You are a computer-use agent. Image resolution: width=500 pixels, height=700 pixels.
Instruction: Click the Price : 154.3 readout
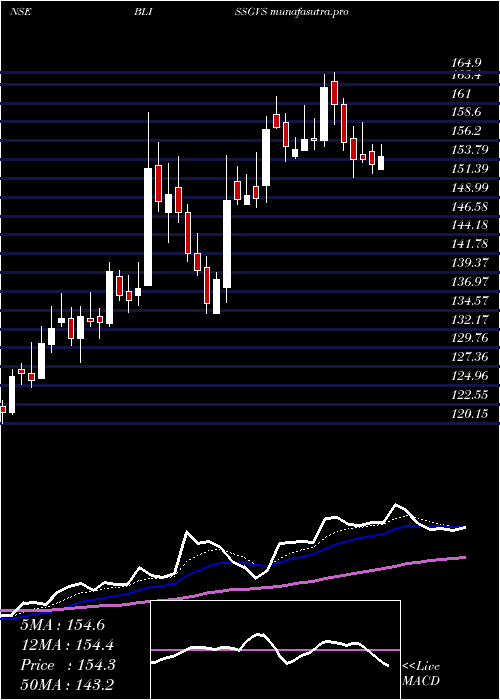click(x=68, y=665)
